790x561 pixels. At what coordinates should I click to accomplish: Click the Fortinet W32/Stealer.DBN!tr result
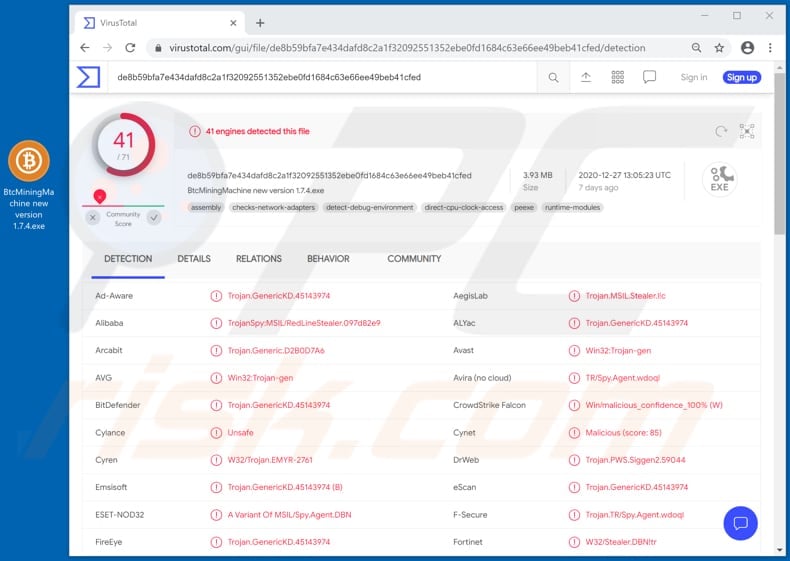coord(621,542)
